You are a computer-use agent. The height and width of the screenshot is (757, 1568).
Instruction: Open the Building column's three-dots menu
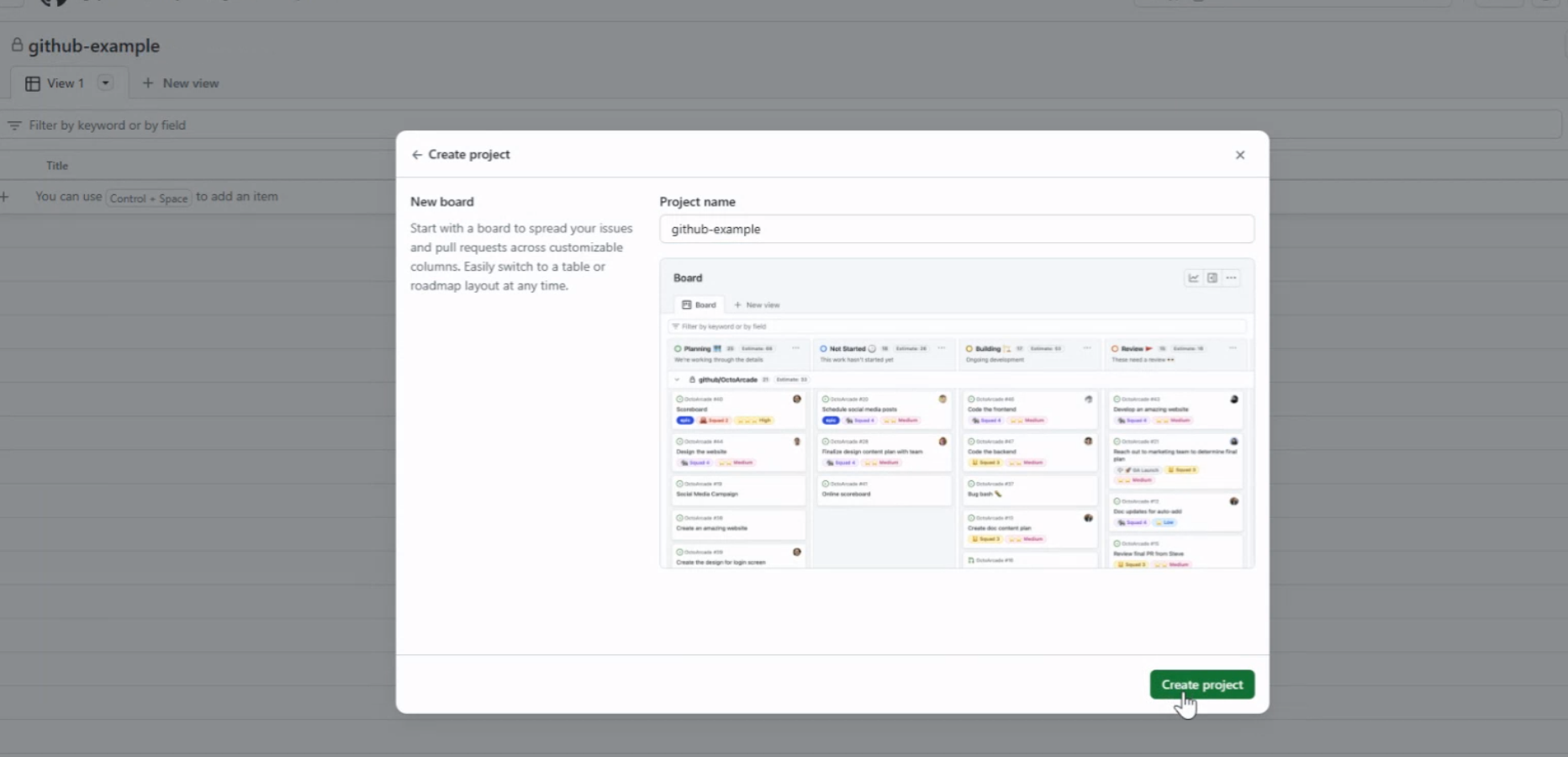pos(1087,348)
